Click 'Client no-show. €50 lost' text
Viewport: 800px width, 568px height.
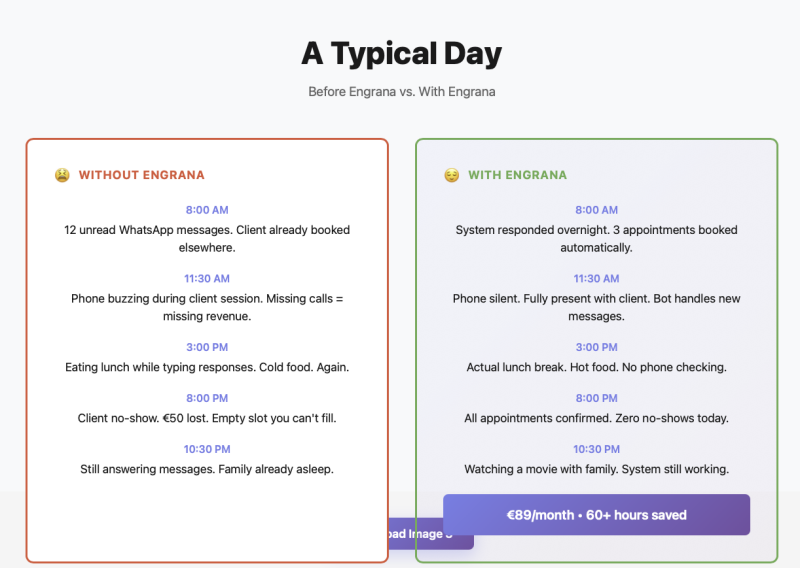207,418
